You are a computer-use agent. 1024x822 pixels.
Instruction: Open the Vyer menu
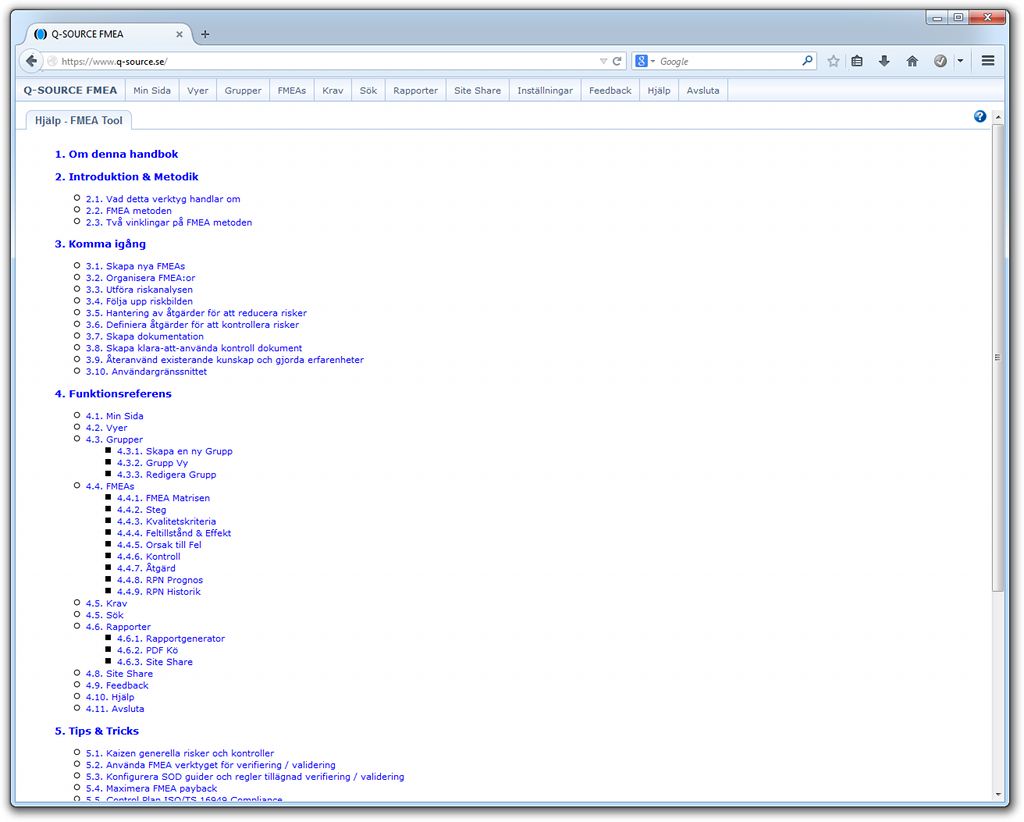197,90
